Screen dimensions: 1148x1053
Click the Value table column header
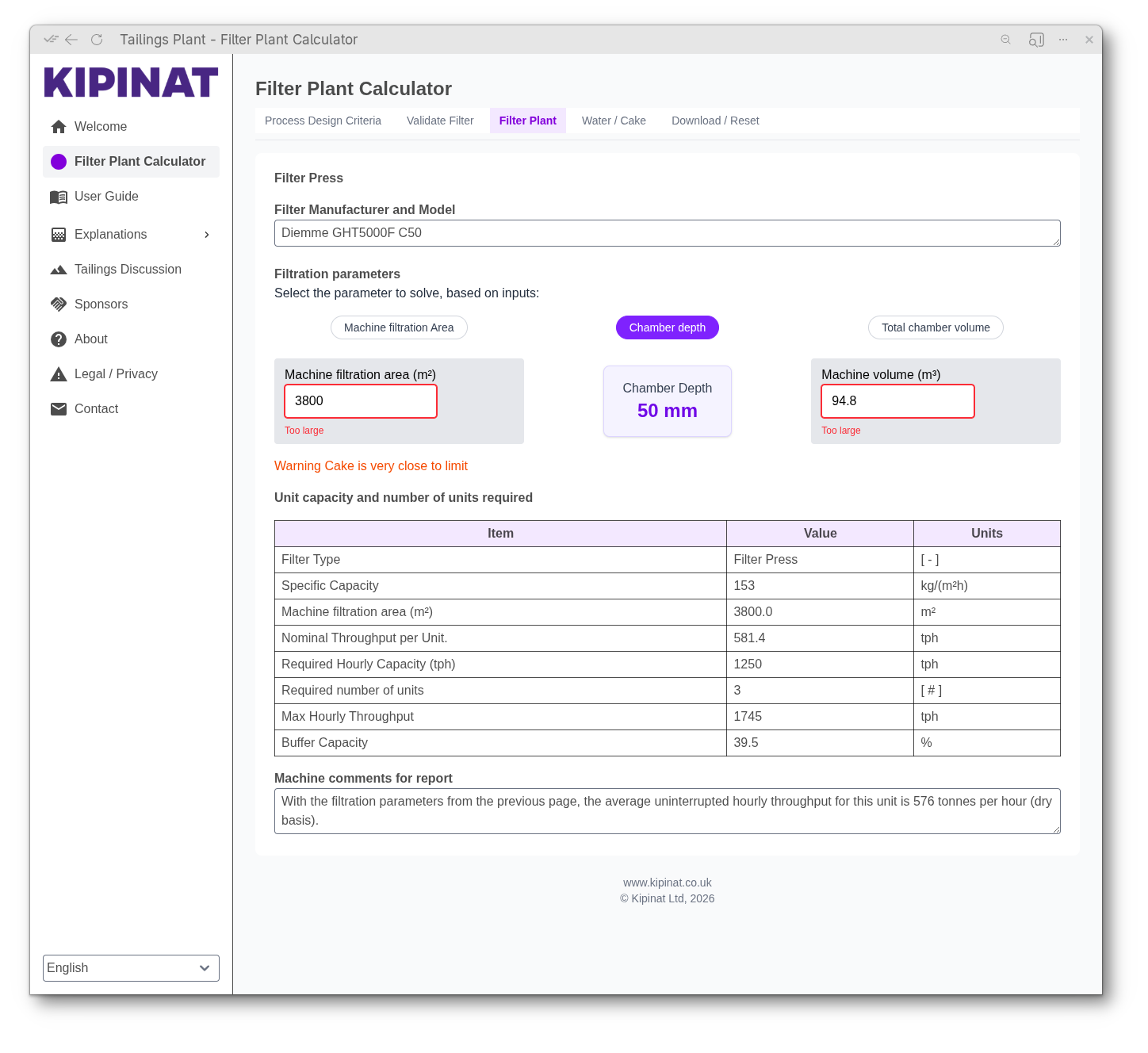tap(821, 534)
